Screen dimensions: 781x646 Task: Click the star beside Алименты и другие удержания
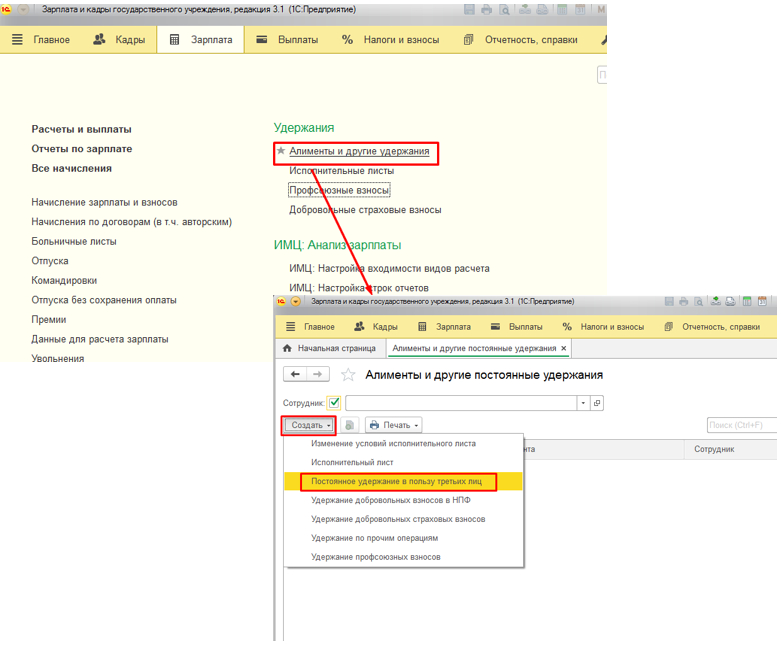281,152
